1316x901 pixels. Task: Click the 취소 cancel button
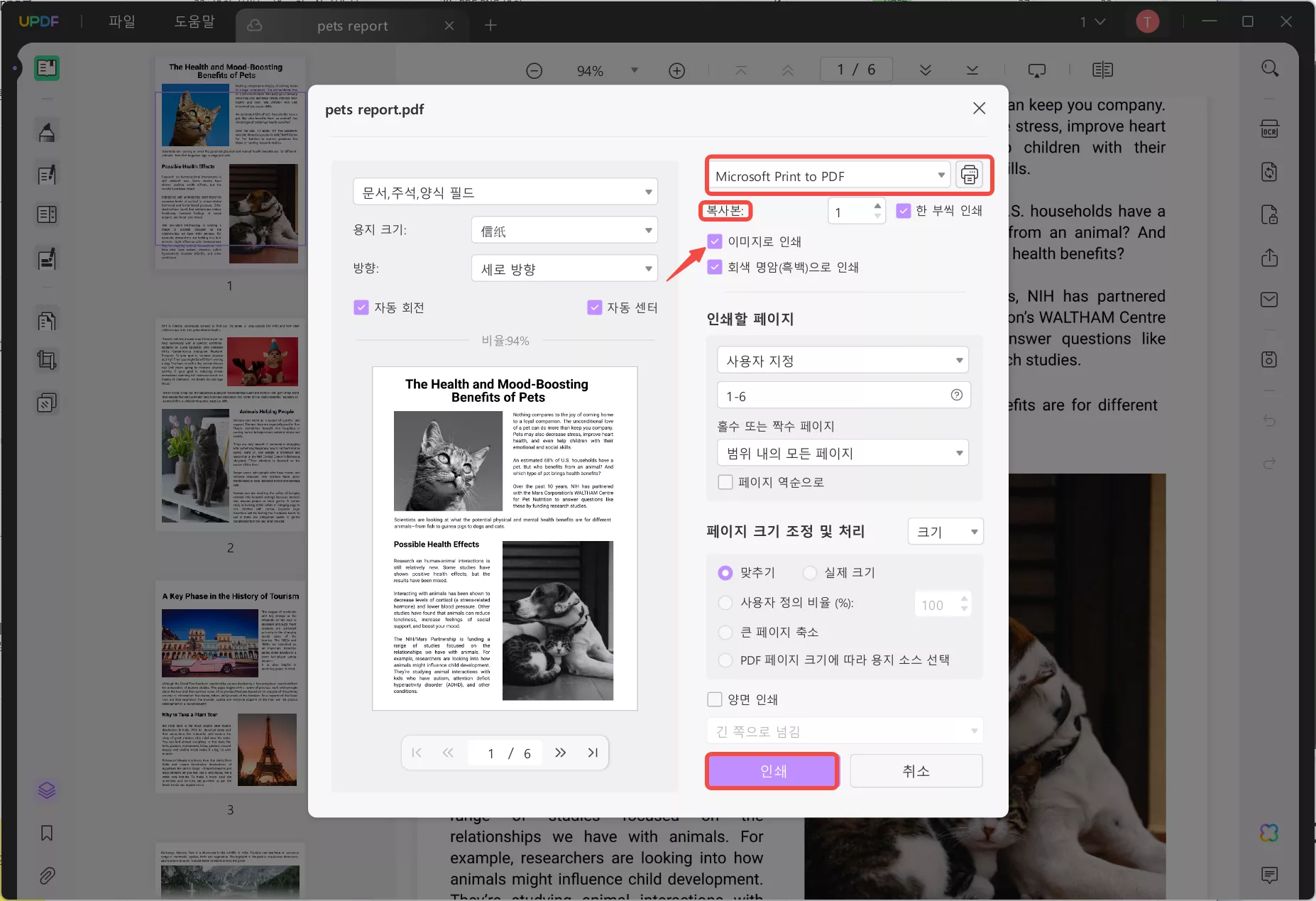pos(916,771)
